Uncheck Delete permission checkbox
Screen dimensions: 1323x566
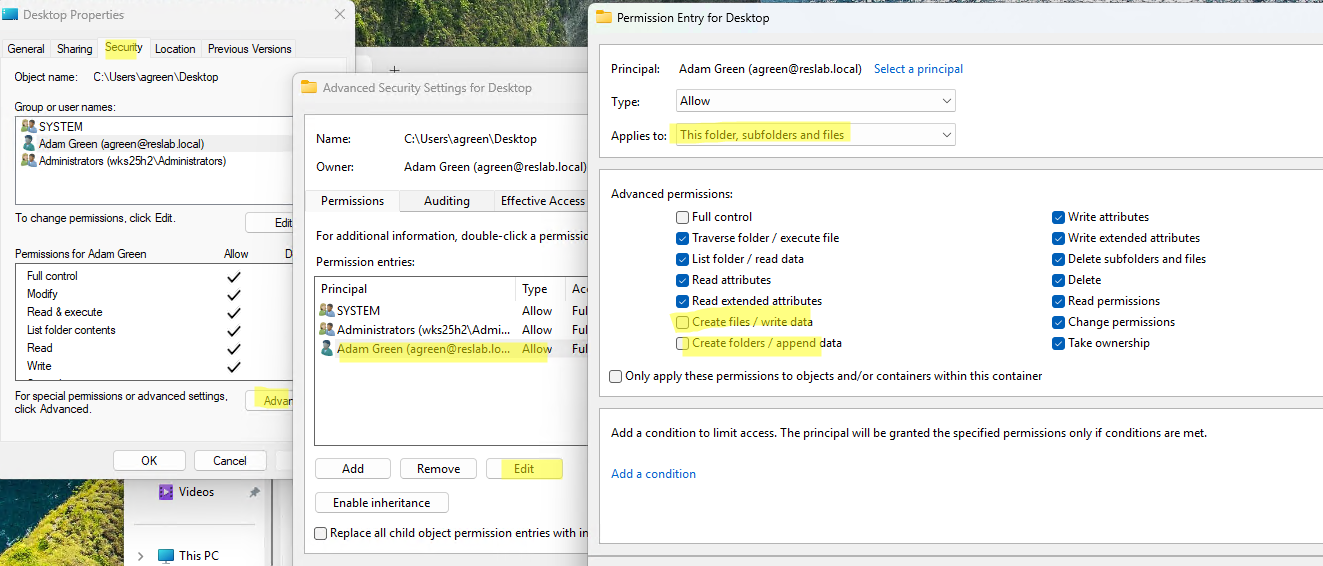(1058, 280)
